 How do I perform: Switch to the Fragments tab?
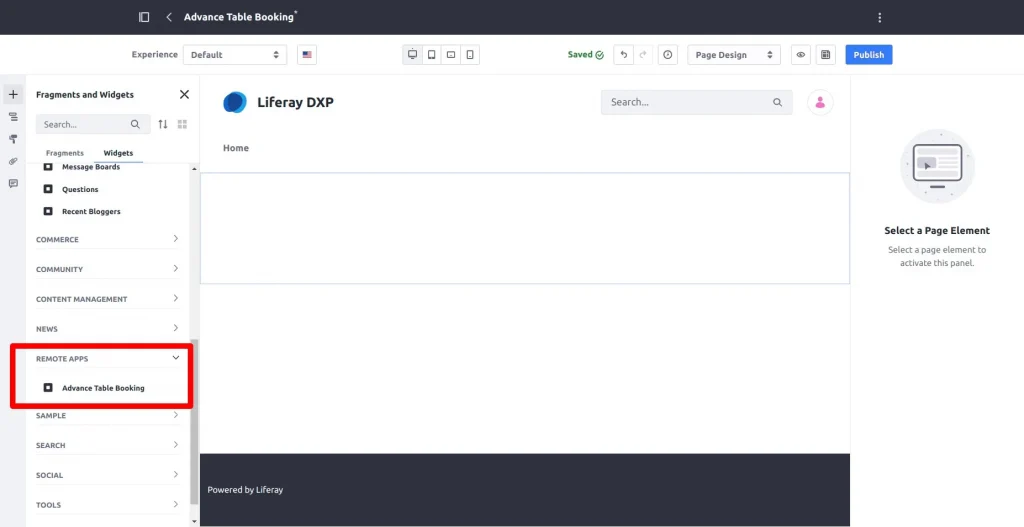[x=65, y=153]
